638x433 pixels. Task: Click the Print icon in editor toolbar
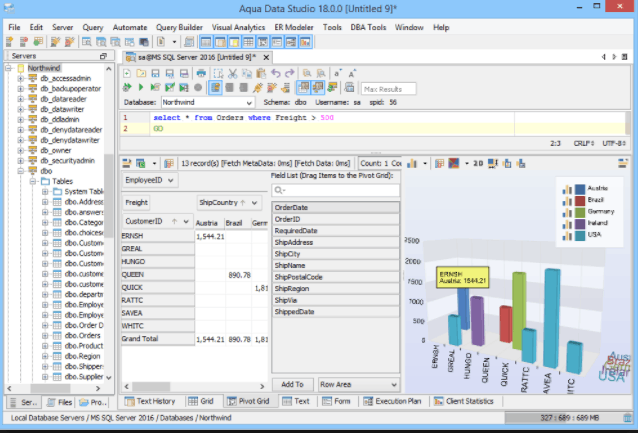pyautogui.click(x=201, y=73)
